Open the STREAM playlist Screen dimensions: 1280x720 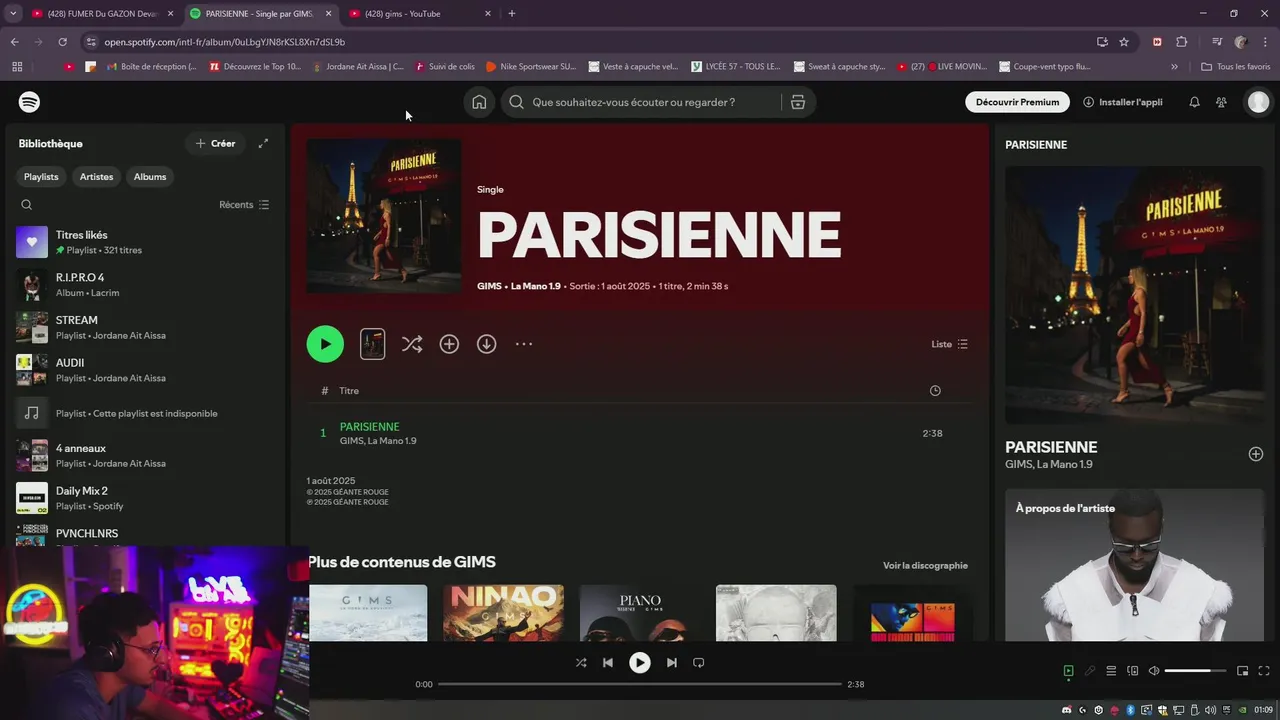(x=143, y=327)
